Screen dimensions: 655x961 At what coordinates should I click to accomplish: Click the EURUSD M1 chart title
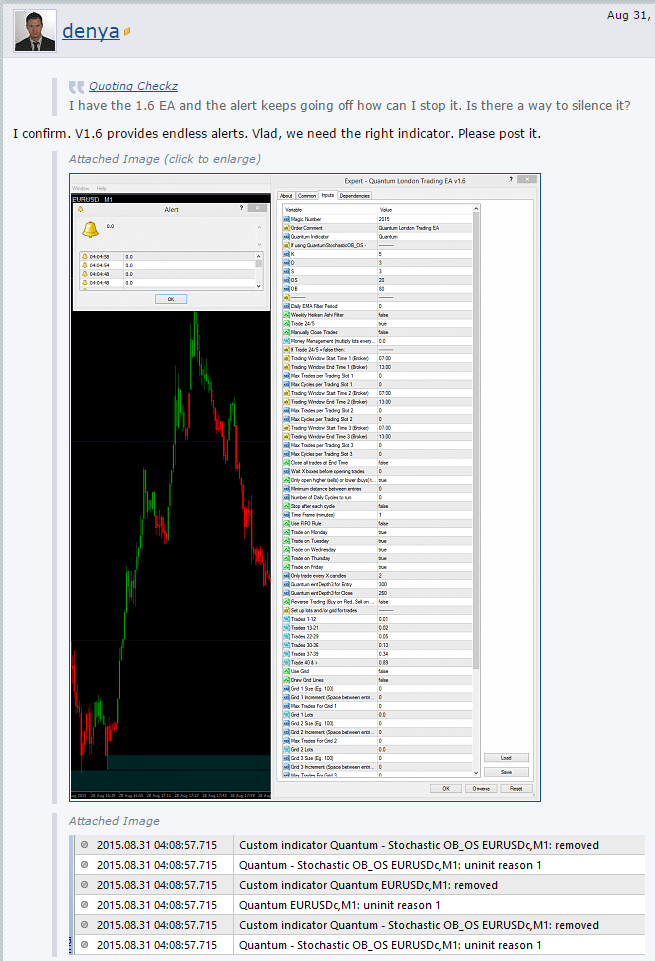pos(93,199)
